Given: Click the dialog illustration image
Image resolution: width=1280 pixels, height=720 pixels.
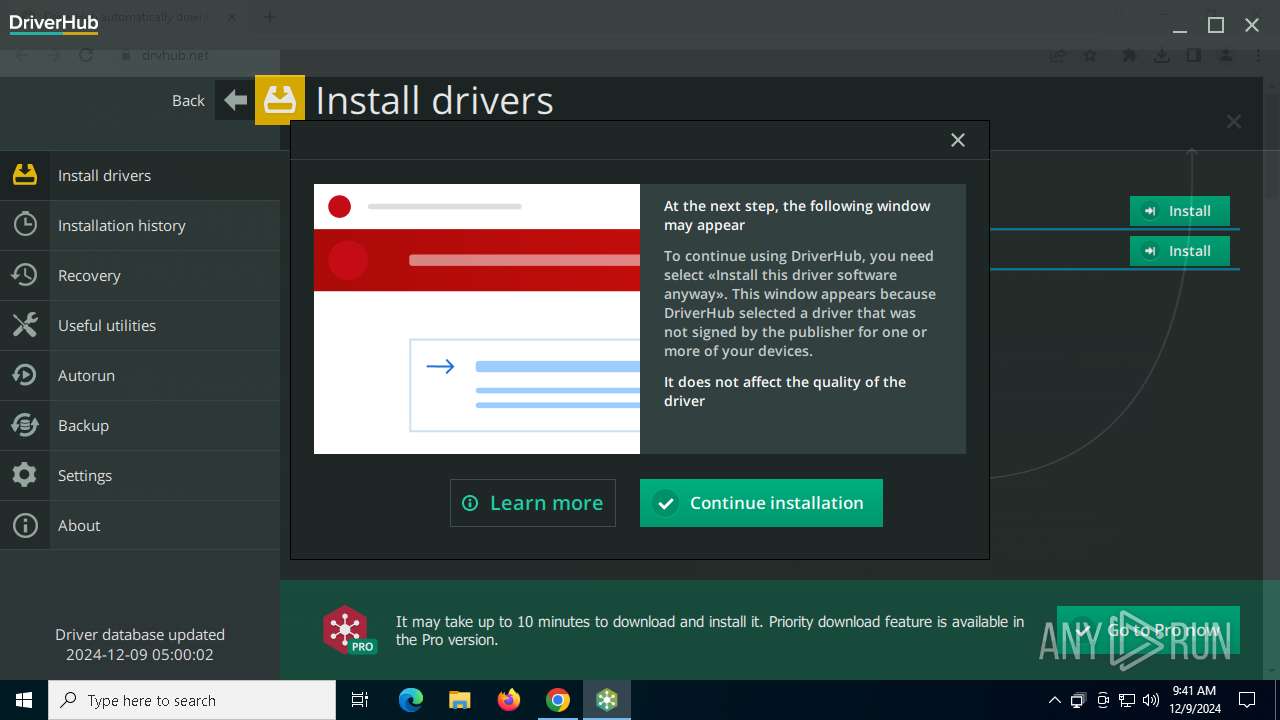Looking at the screenshot, I should [x=477, y=319].
